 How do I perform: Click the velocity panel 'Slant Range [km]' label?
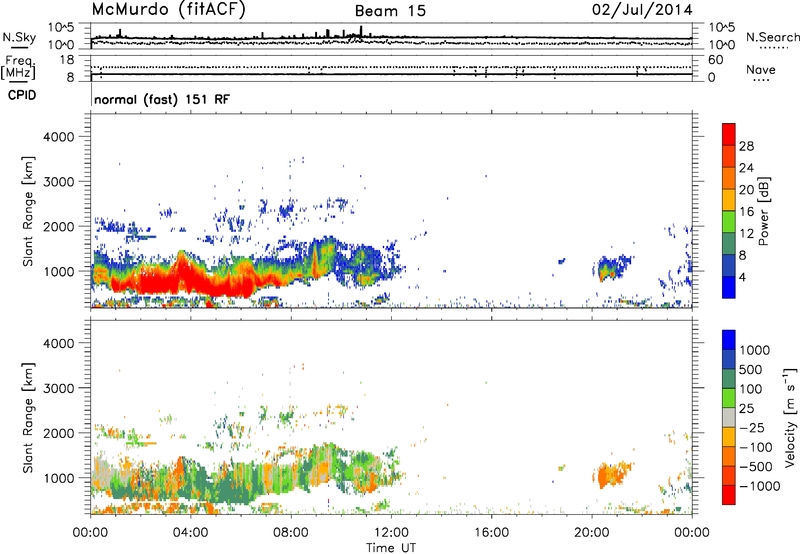click(x=28, y=418)
